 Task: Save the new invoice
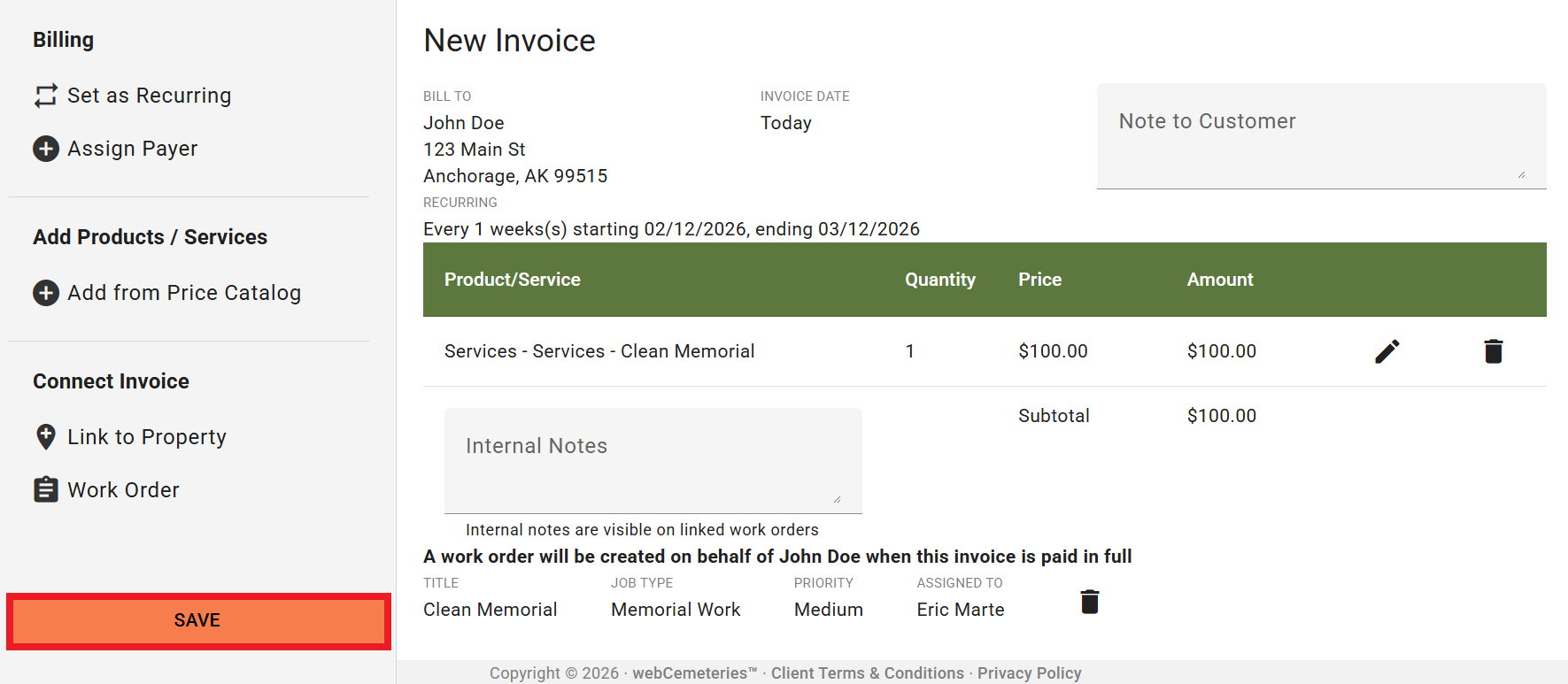[x=197, y=620]
